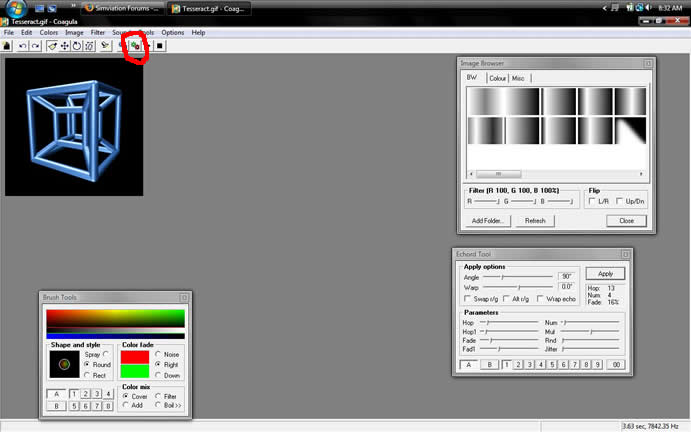Click the stamp tool icon in toolbar
This screenshot has width=691, height=432.
point(105,46)
